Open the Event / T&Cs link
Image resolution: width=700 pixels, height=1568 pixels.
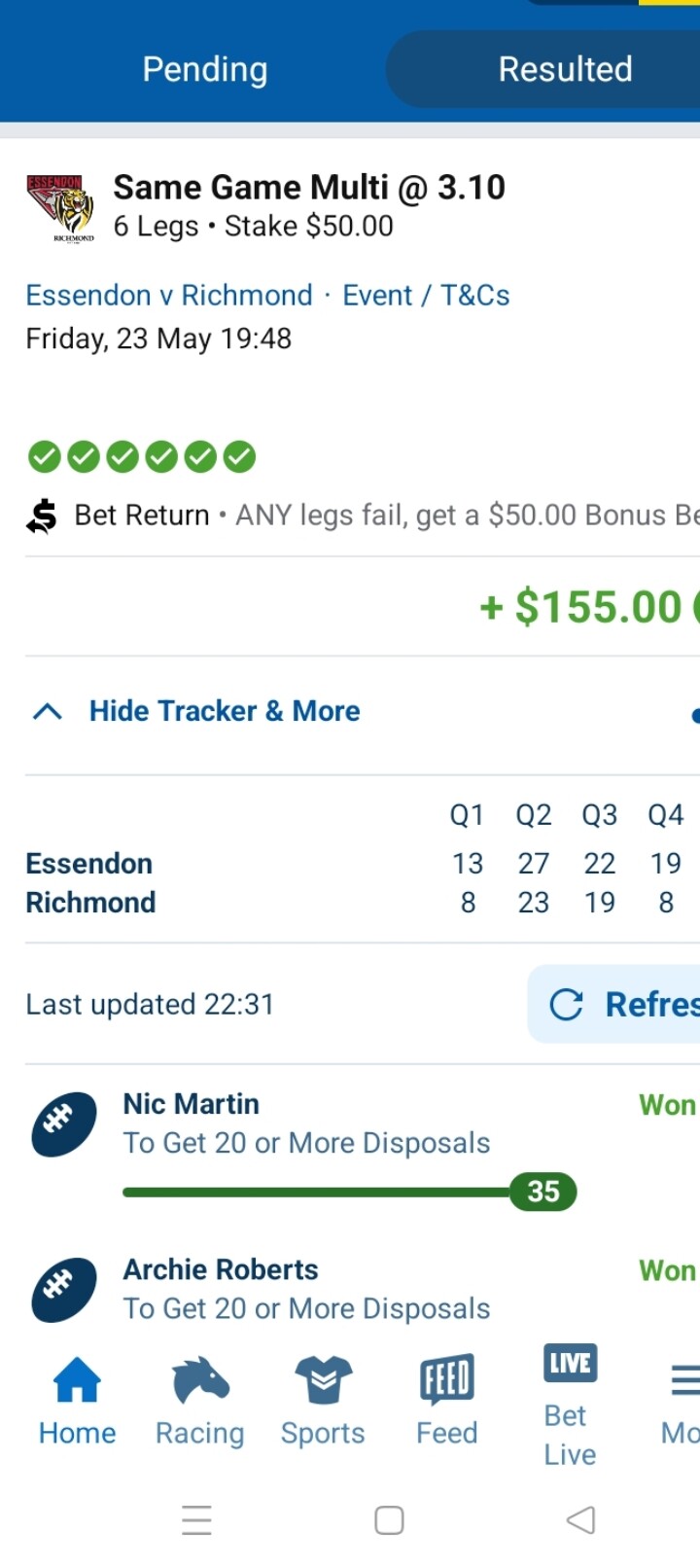[426, 296]
